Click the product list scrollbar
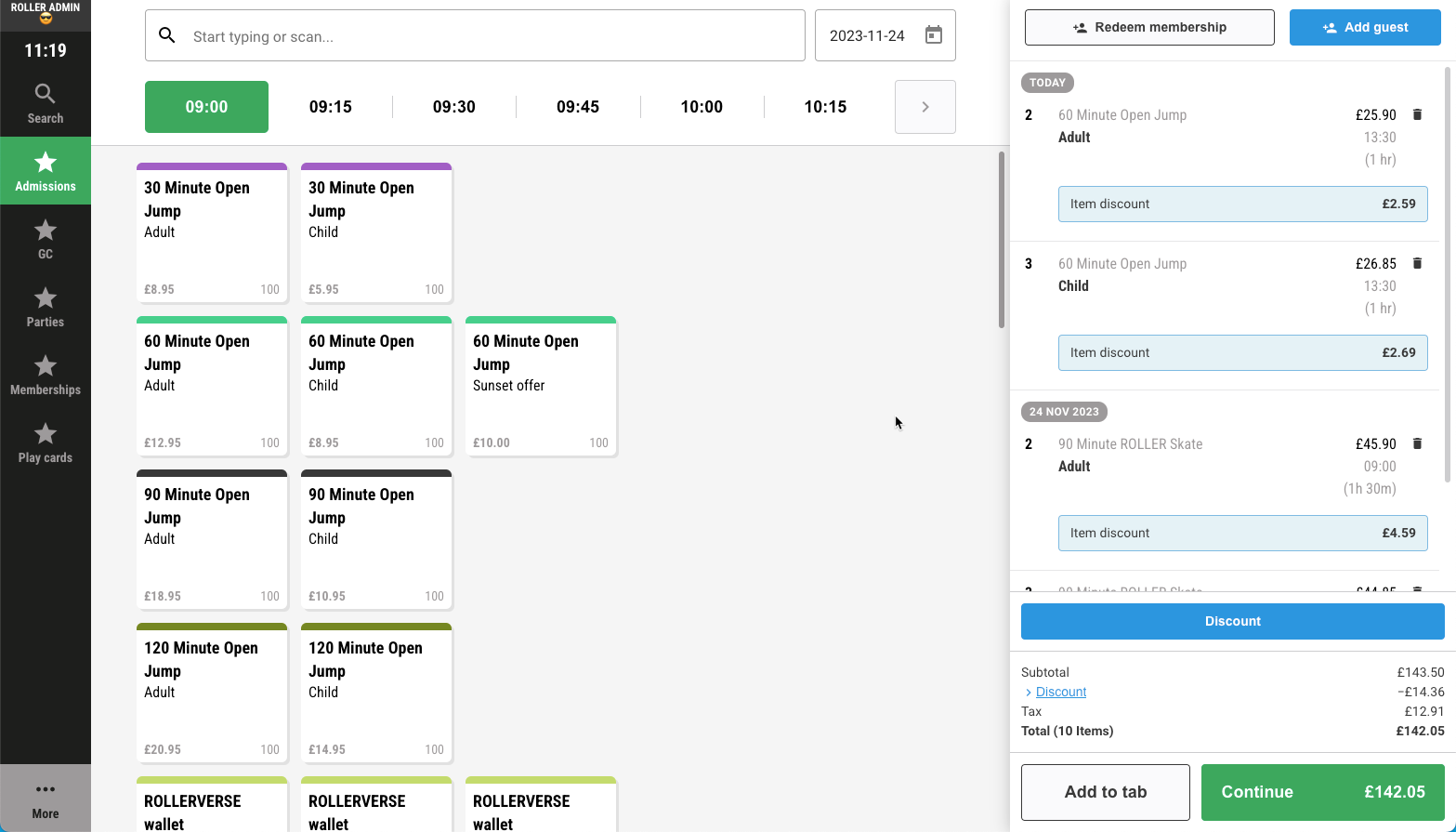Viewport: 1456px width, 832px height. [1002, 240]
